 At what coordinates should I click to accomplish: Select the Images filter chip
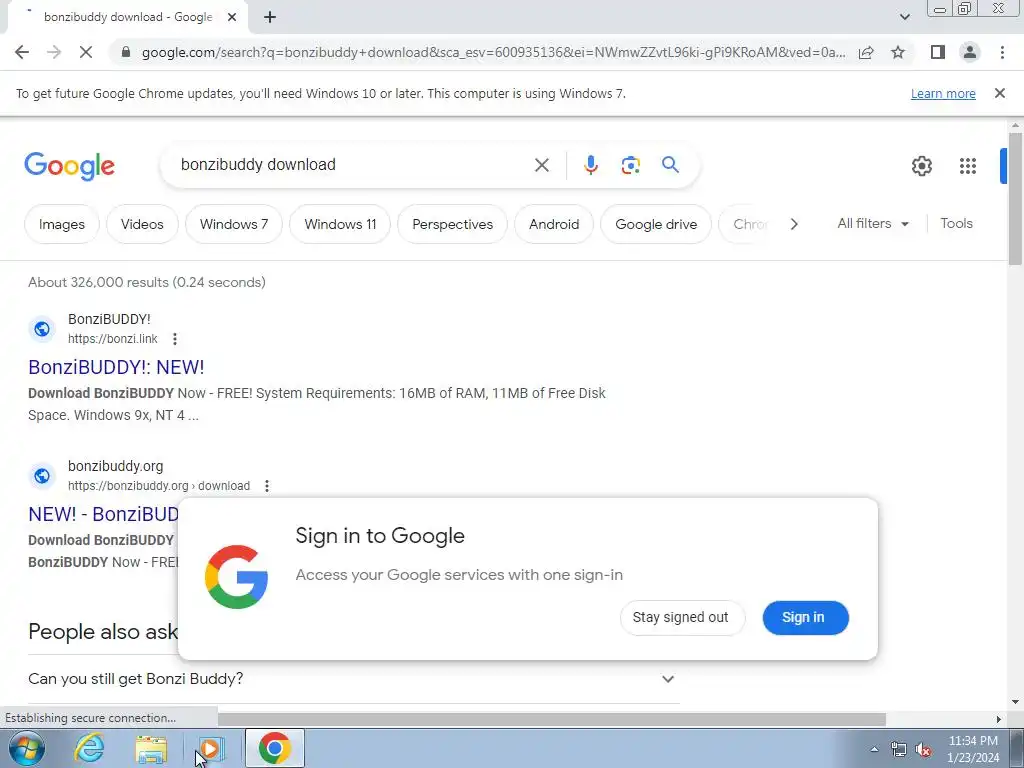coord(61,224)
